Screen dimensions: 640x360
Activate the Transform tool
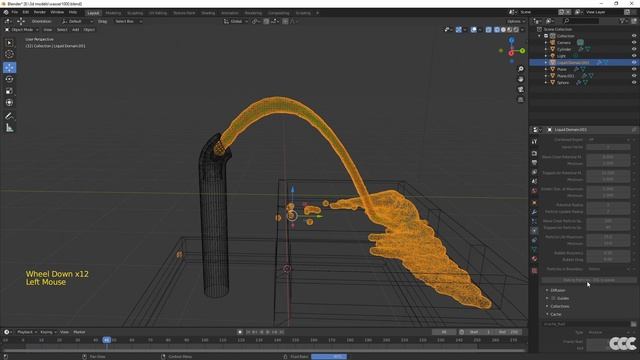[x=9, y=102]
